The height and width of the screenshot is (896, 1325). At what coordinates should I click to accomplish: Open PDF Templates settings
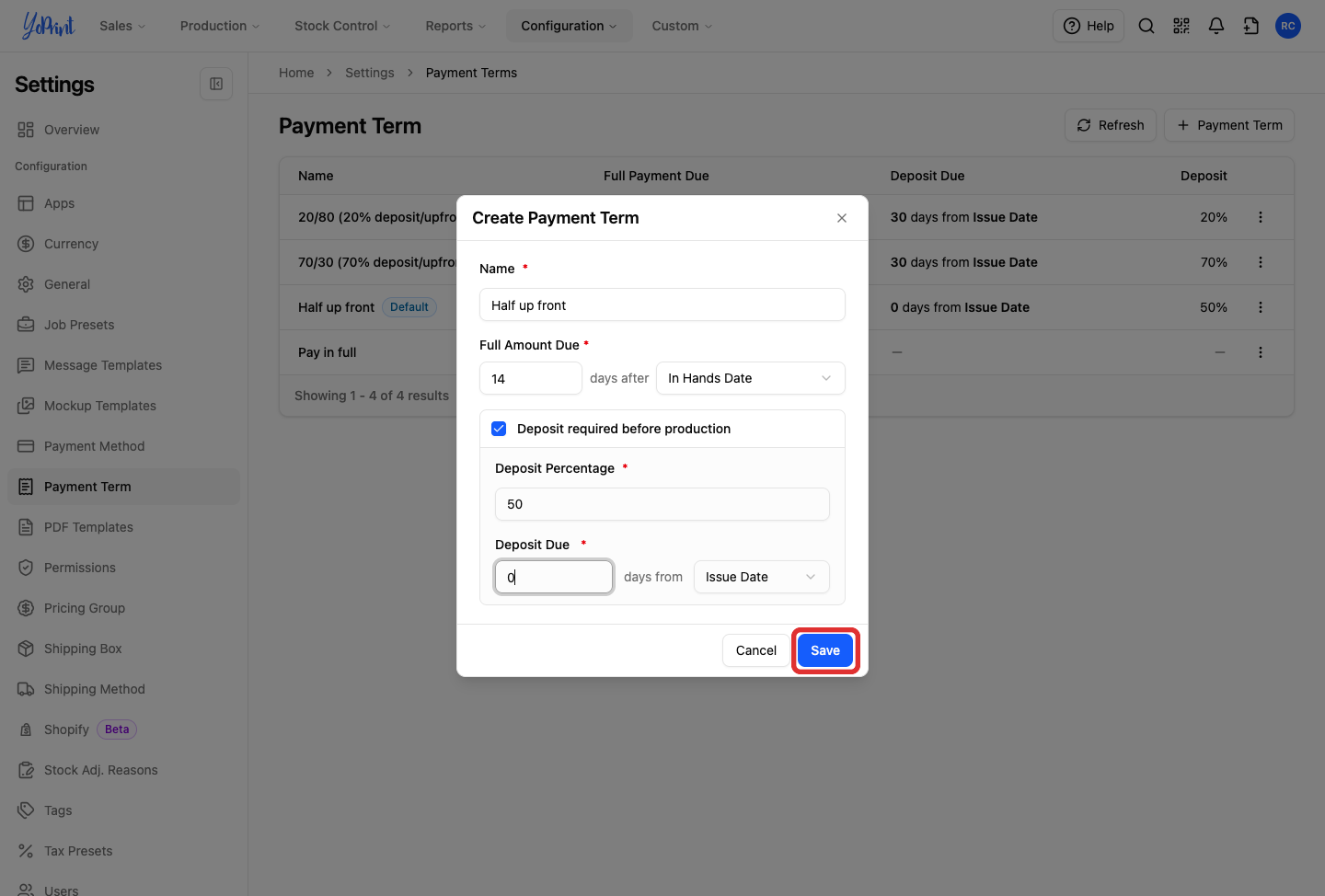(x=123, y=527)
